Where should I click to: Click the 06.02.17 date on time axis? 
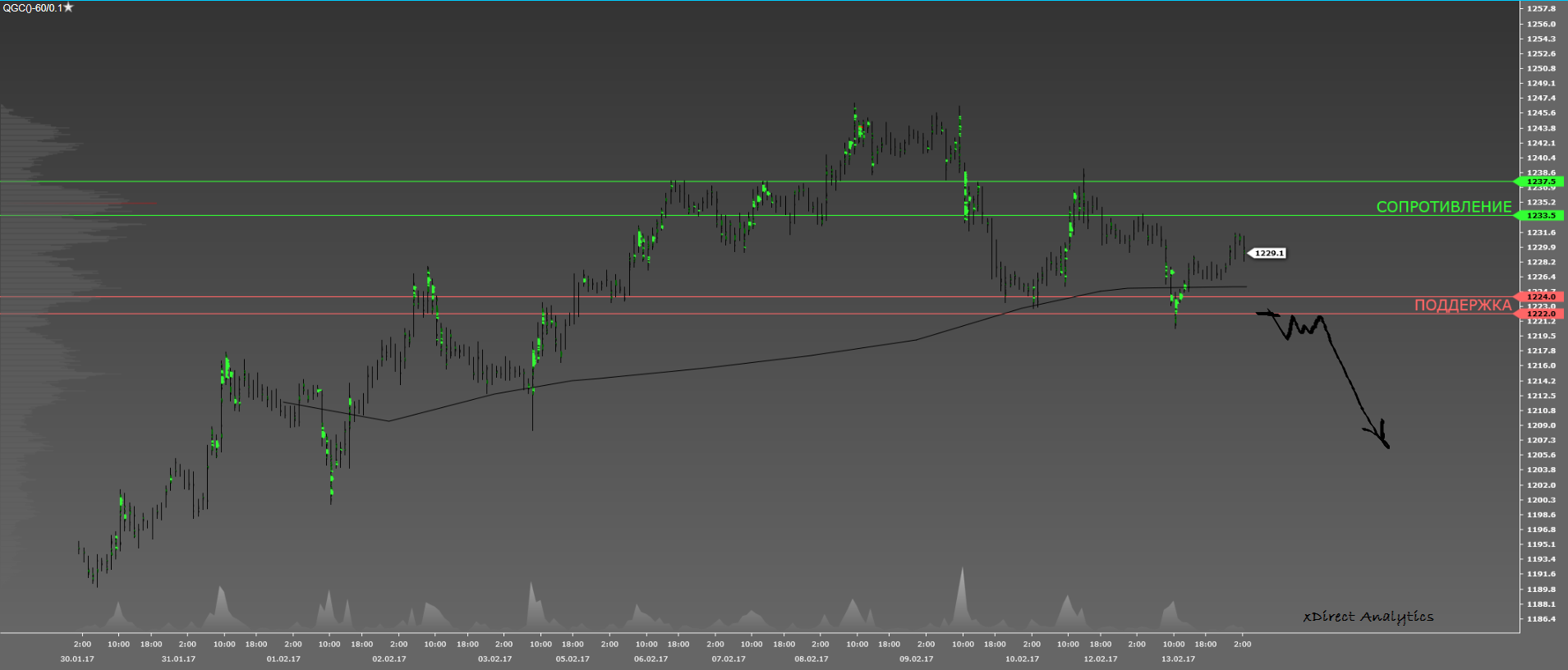click(651, 659)
